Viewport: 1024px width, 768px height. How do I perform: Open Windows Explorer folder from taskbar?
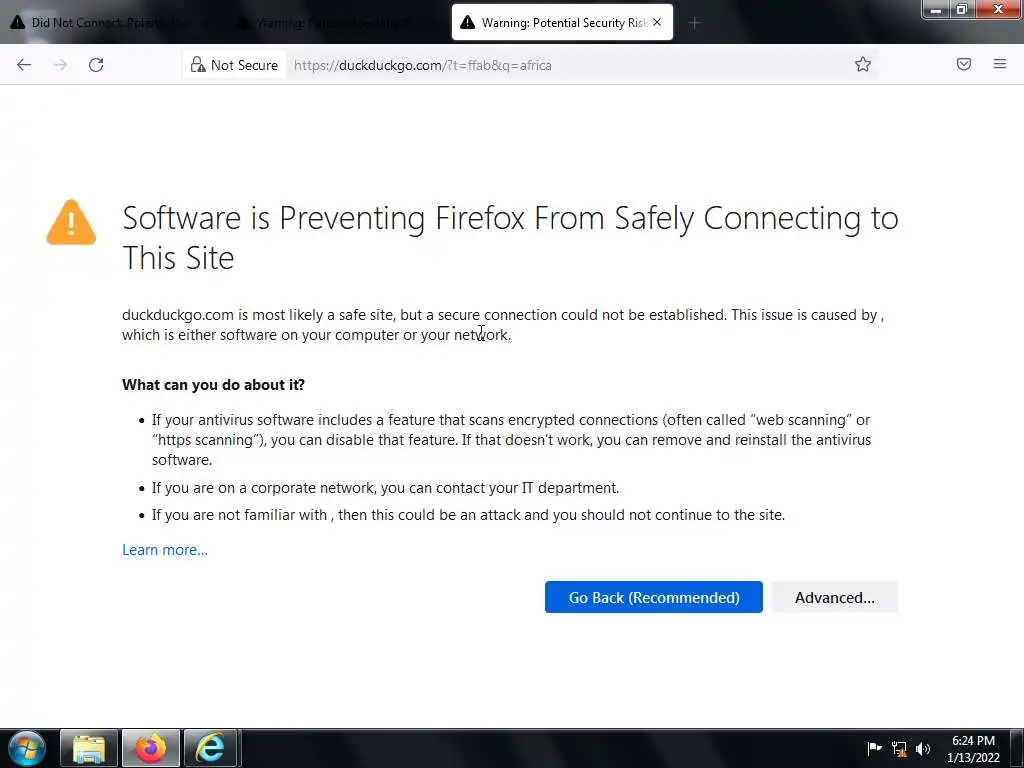tap(89, 748)
